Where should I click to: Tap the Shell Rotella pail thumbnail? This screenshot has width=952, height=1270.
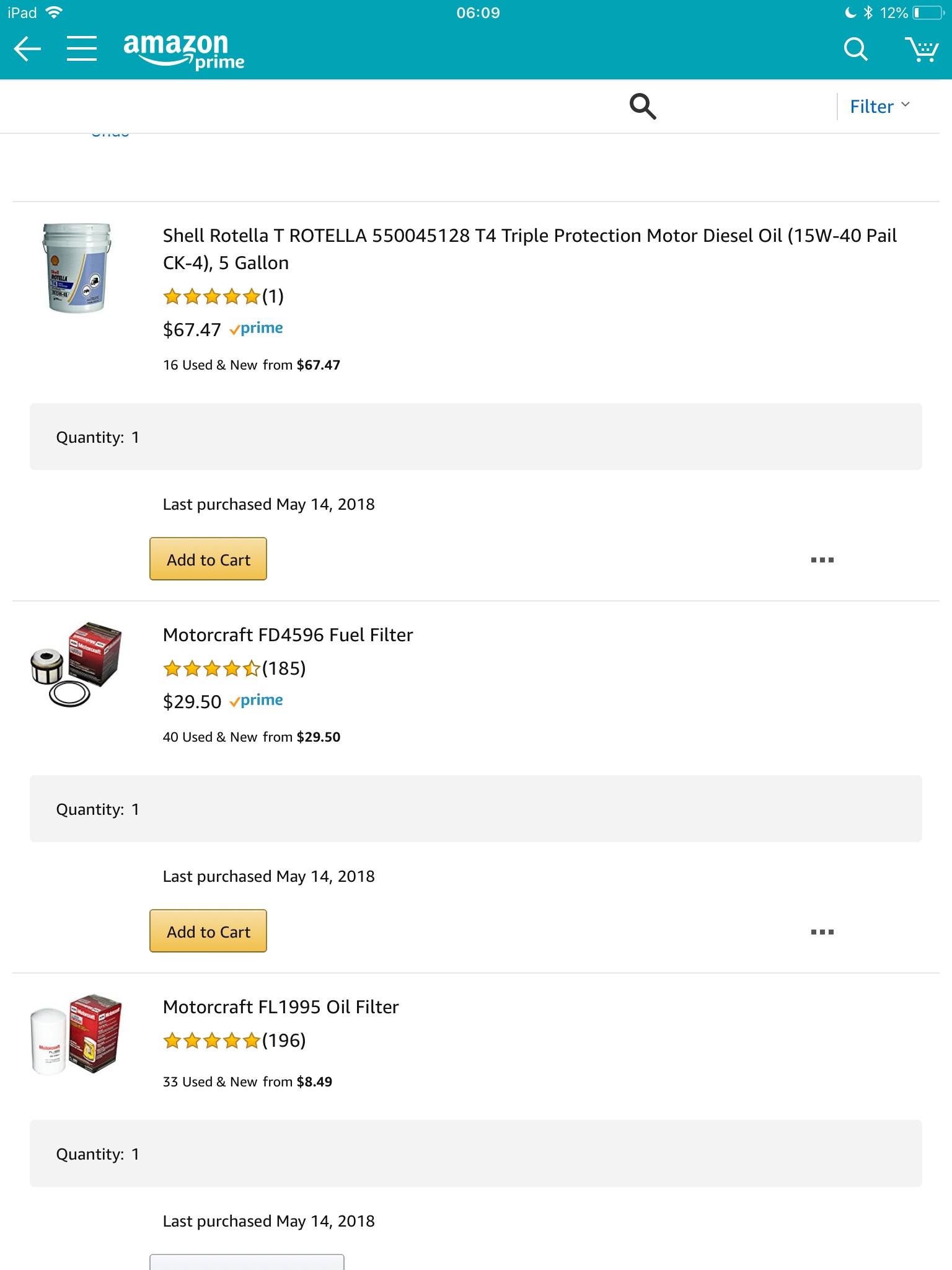[77, 268]
